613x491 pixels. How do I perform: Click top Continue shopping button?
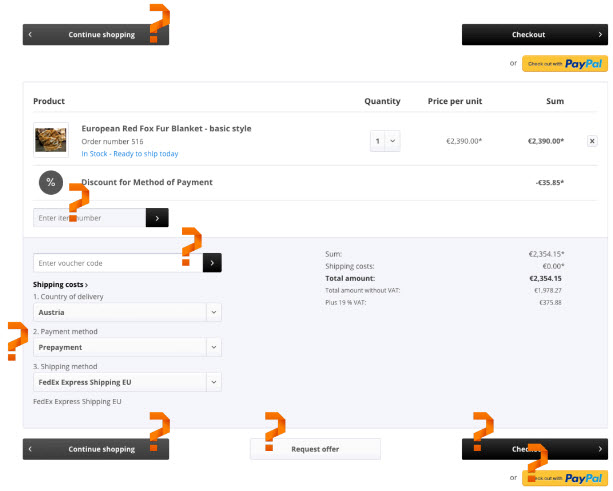[95, 35]
